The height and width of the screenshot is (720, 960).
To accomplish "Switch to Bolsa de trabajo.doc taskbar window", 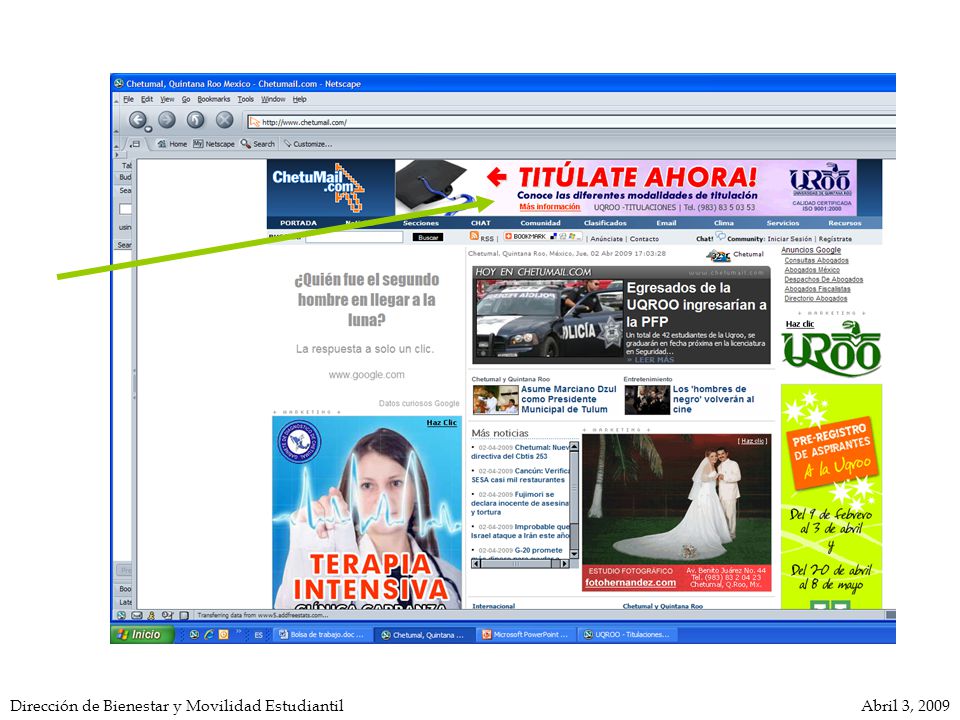I will (322, 635).
